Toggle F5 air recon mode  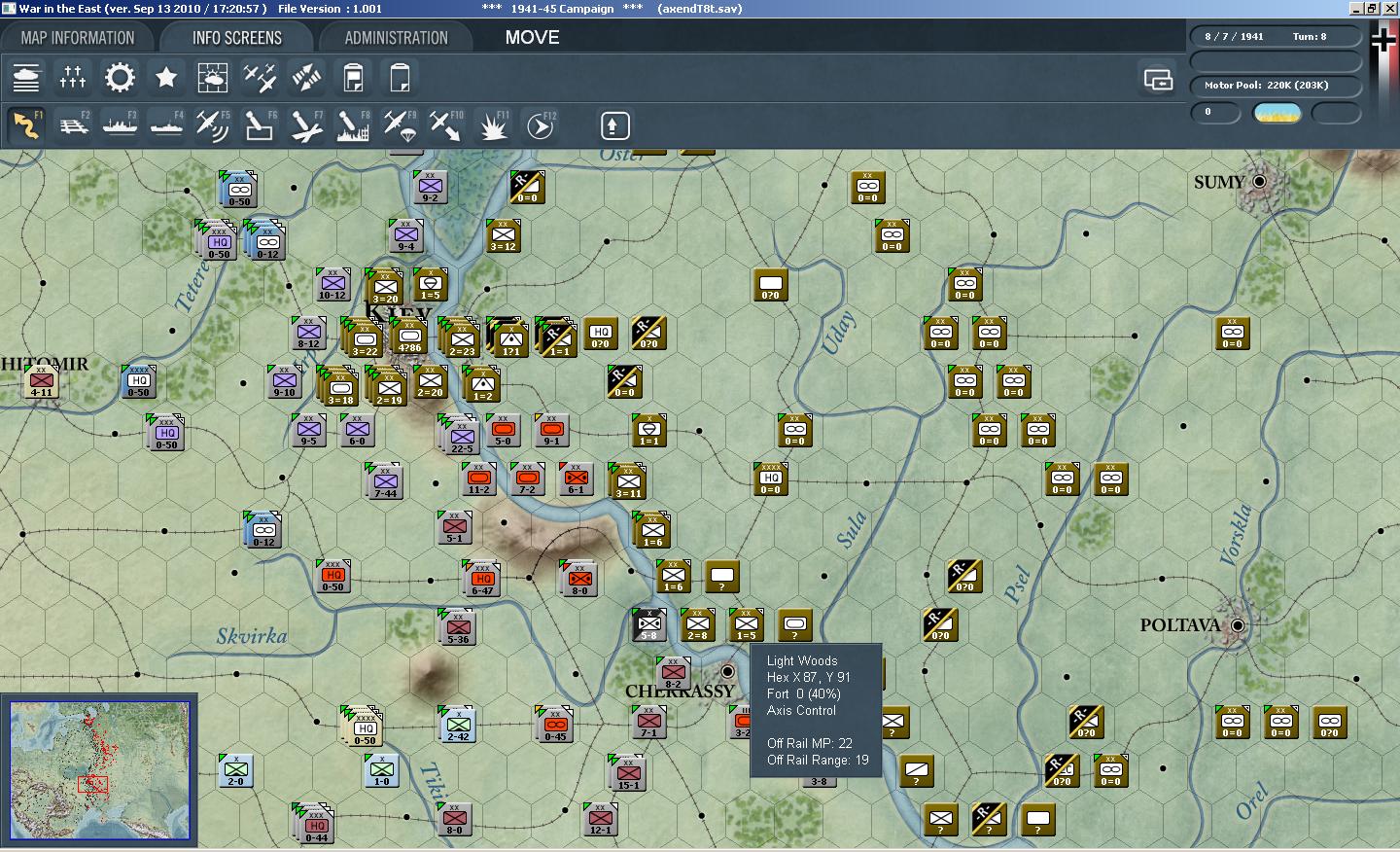coord(213,126)
